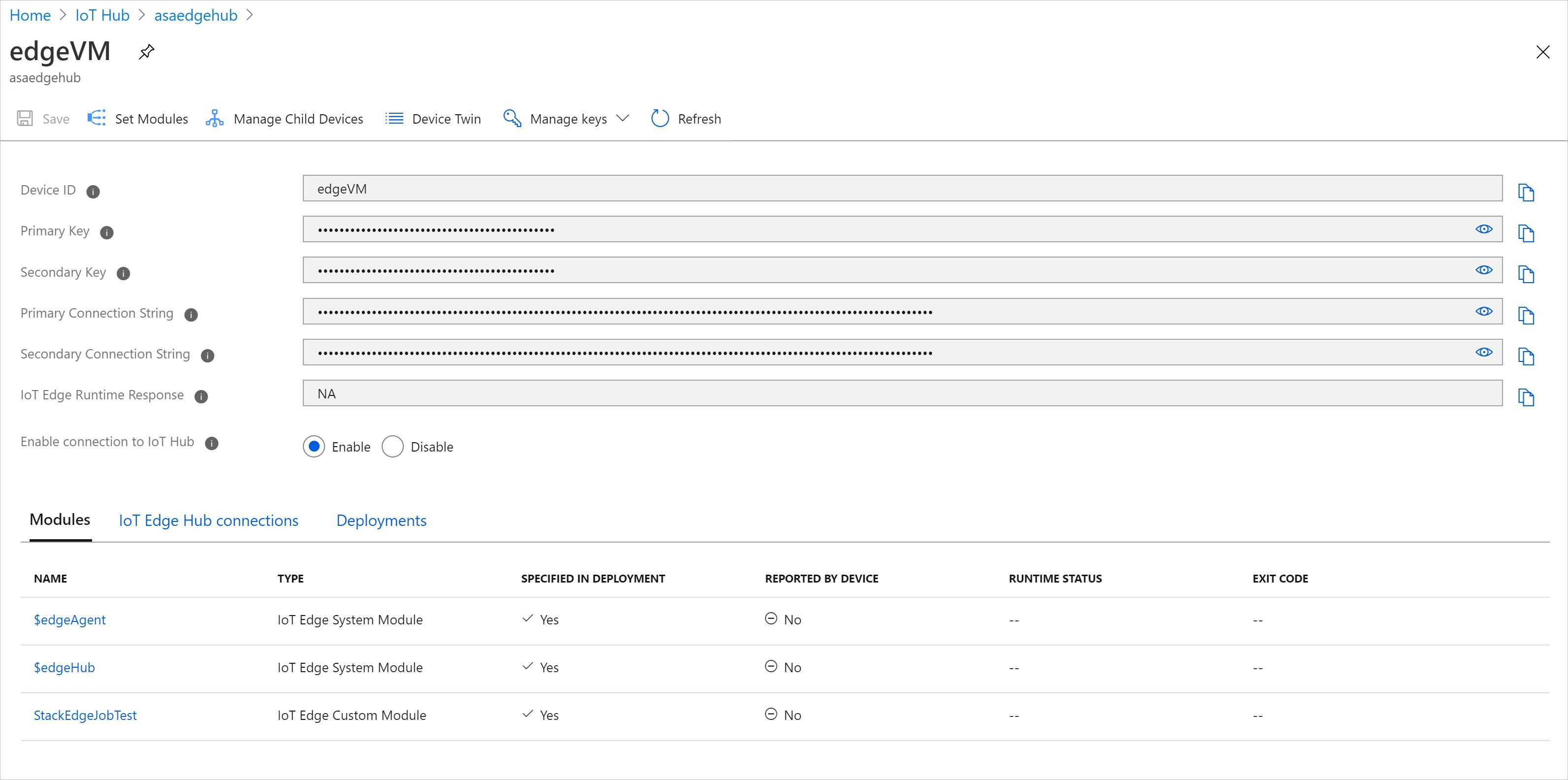This screenshot has height=780, width=1568.
Task: Reveal the Secondary Connection String
Action: [x=1483, y=352]
